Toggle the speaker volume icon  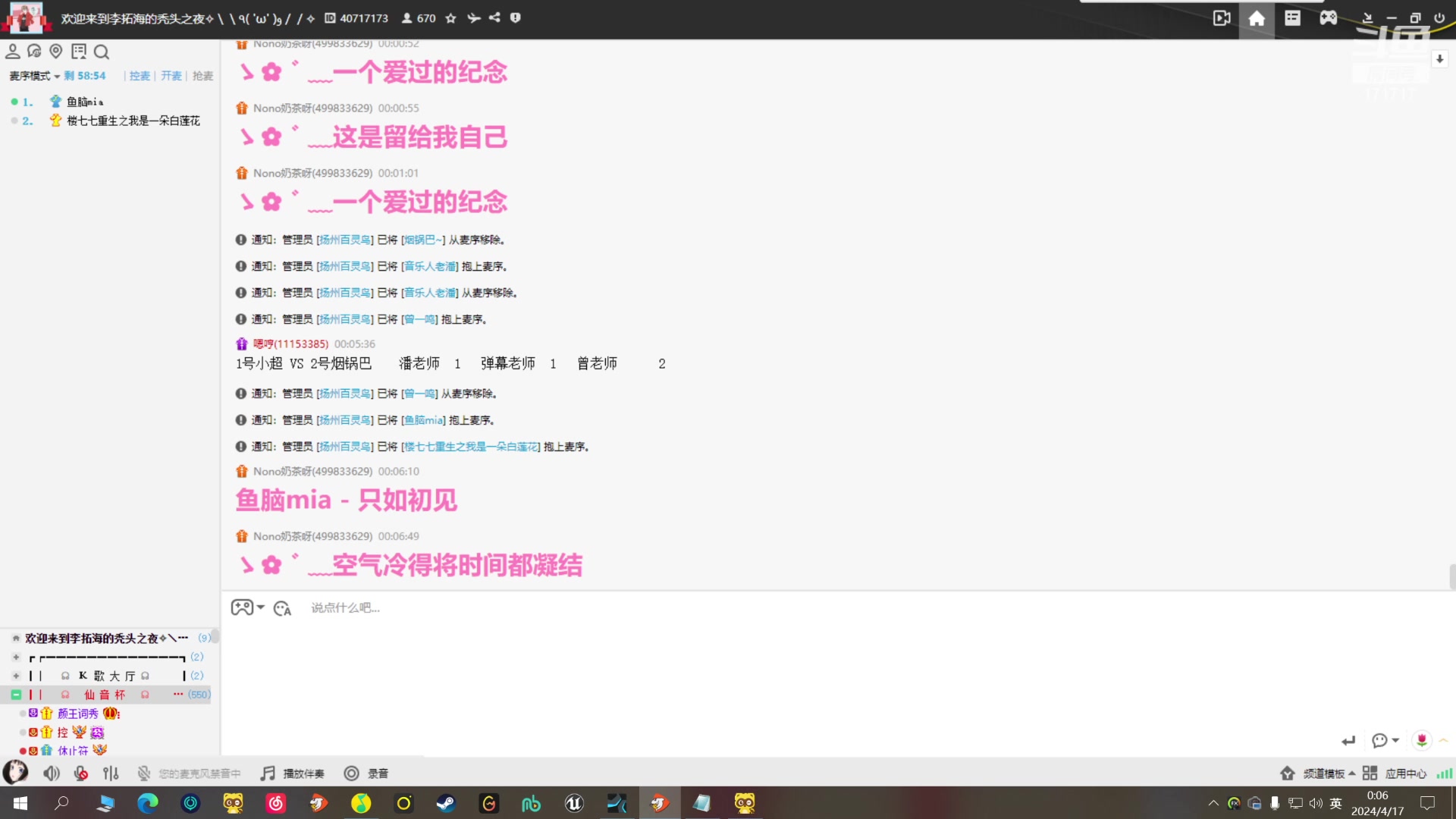tap(51, 773)
